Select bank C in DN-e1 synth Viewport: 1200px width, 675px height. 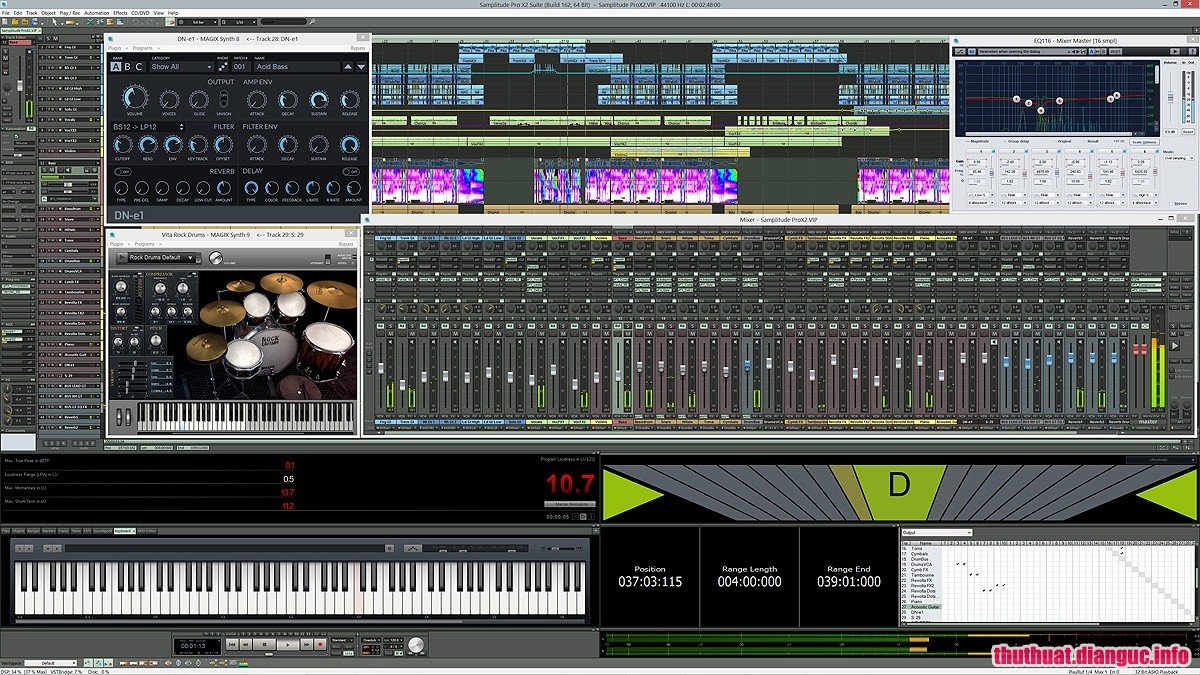click(139, 67)
